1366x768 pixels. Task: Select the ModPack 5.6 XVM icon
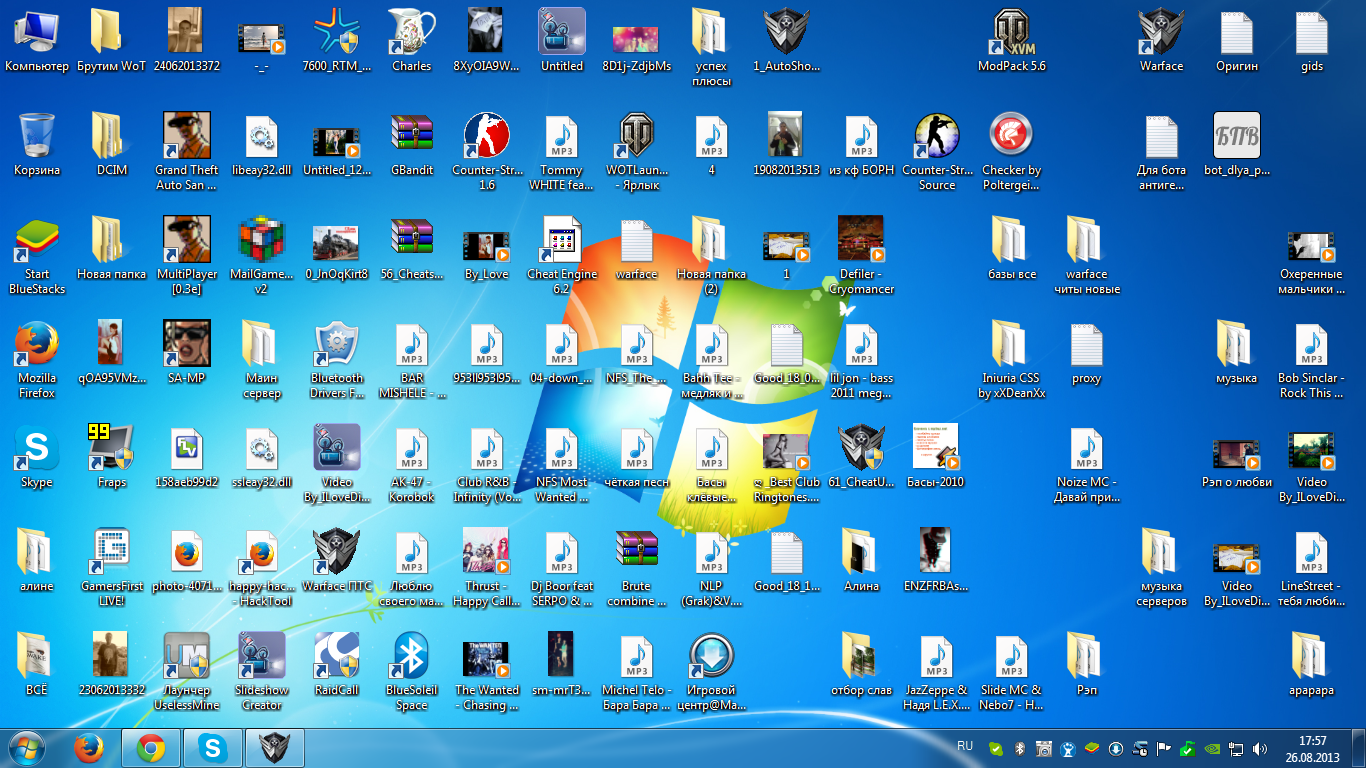pyautogui.click(x=1012, y=33)
